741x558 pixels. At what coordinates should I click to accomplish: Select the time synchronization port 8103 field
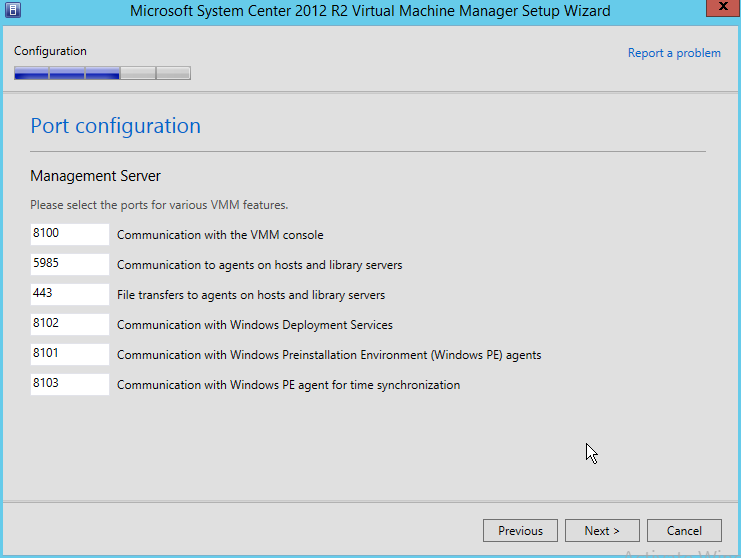click(69, 385)
